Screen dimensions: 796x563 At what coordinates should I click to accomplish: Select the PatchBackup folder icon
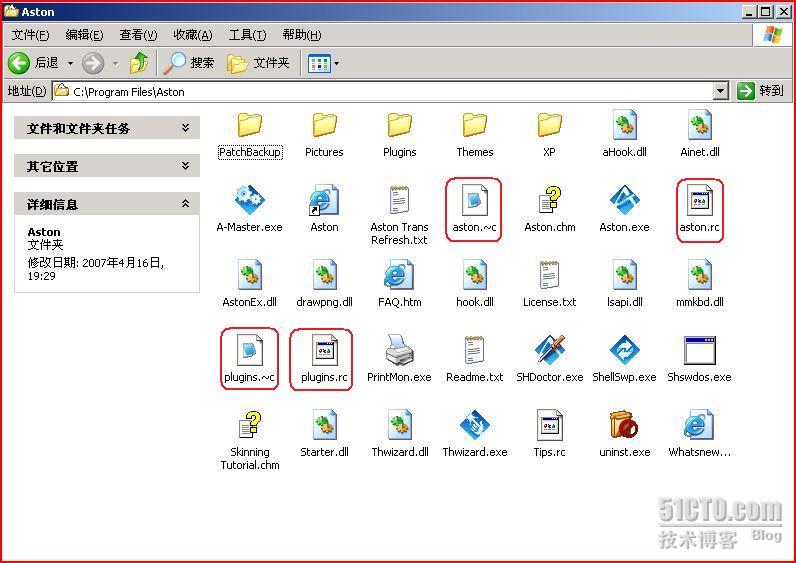pyautogui.click(x=249, y=125)
